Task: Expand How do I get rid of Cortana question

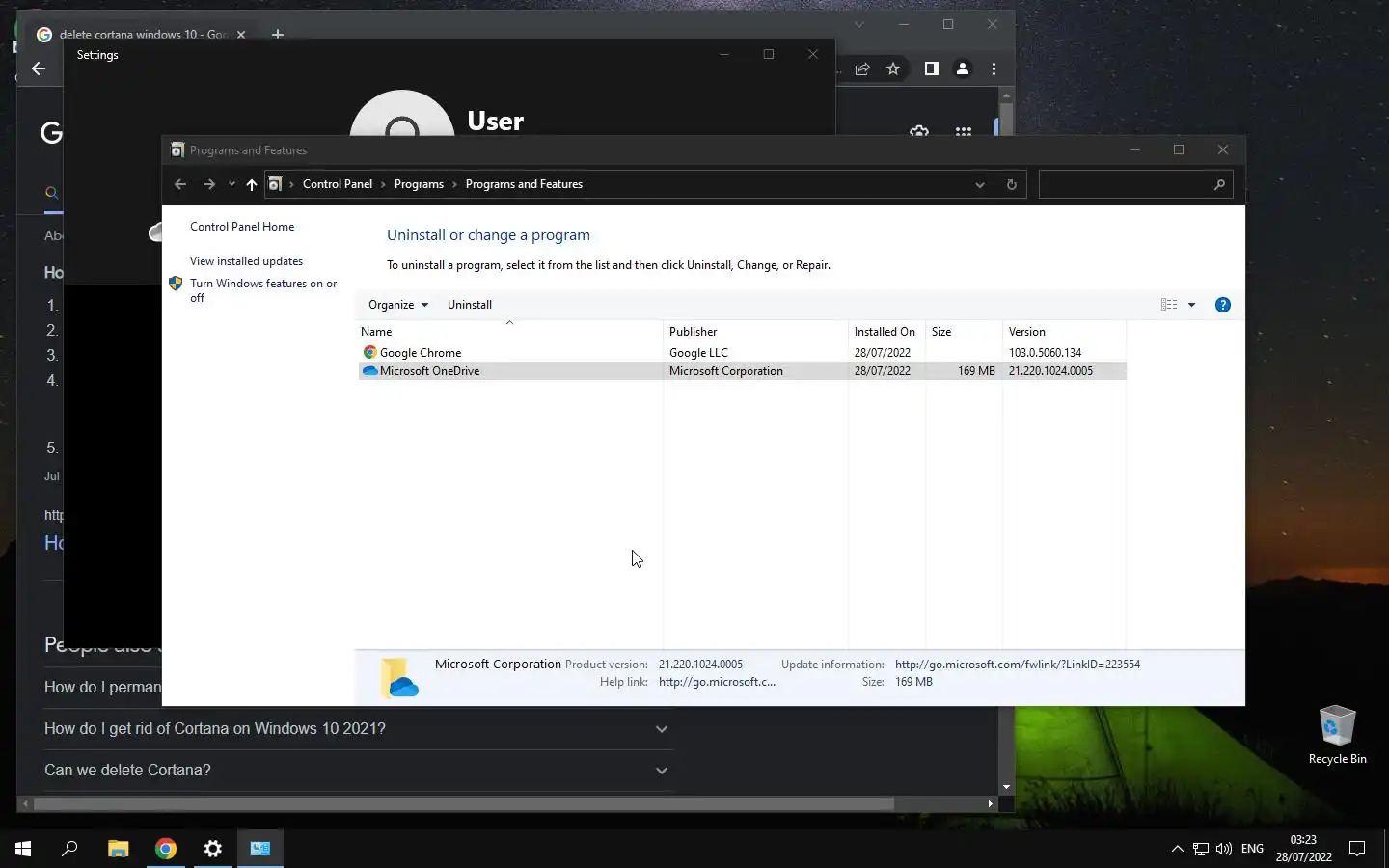Action: 358,729
